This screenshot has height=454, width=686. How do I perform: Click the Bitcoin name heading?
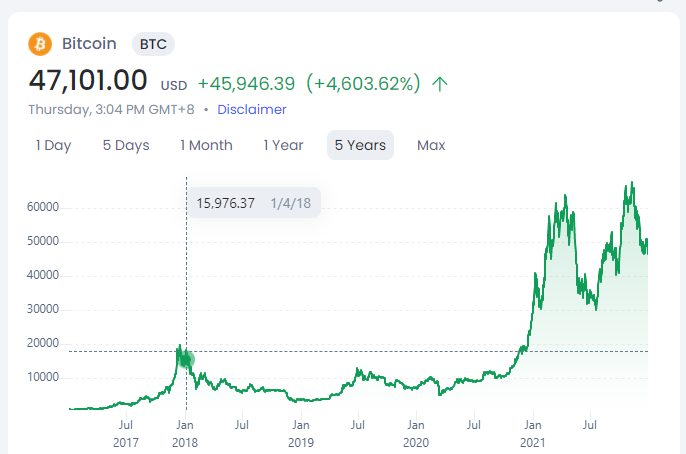(89, 44)
